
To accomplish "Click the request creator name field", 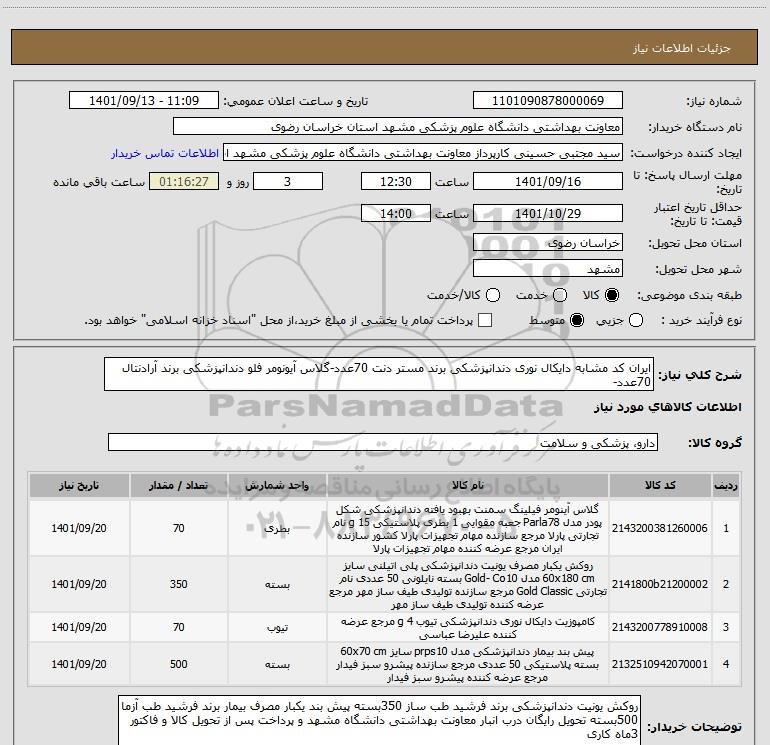I will pyautogui.click(x=423, y=153).
